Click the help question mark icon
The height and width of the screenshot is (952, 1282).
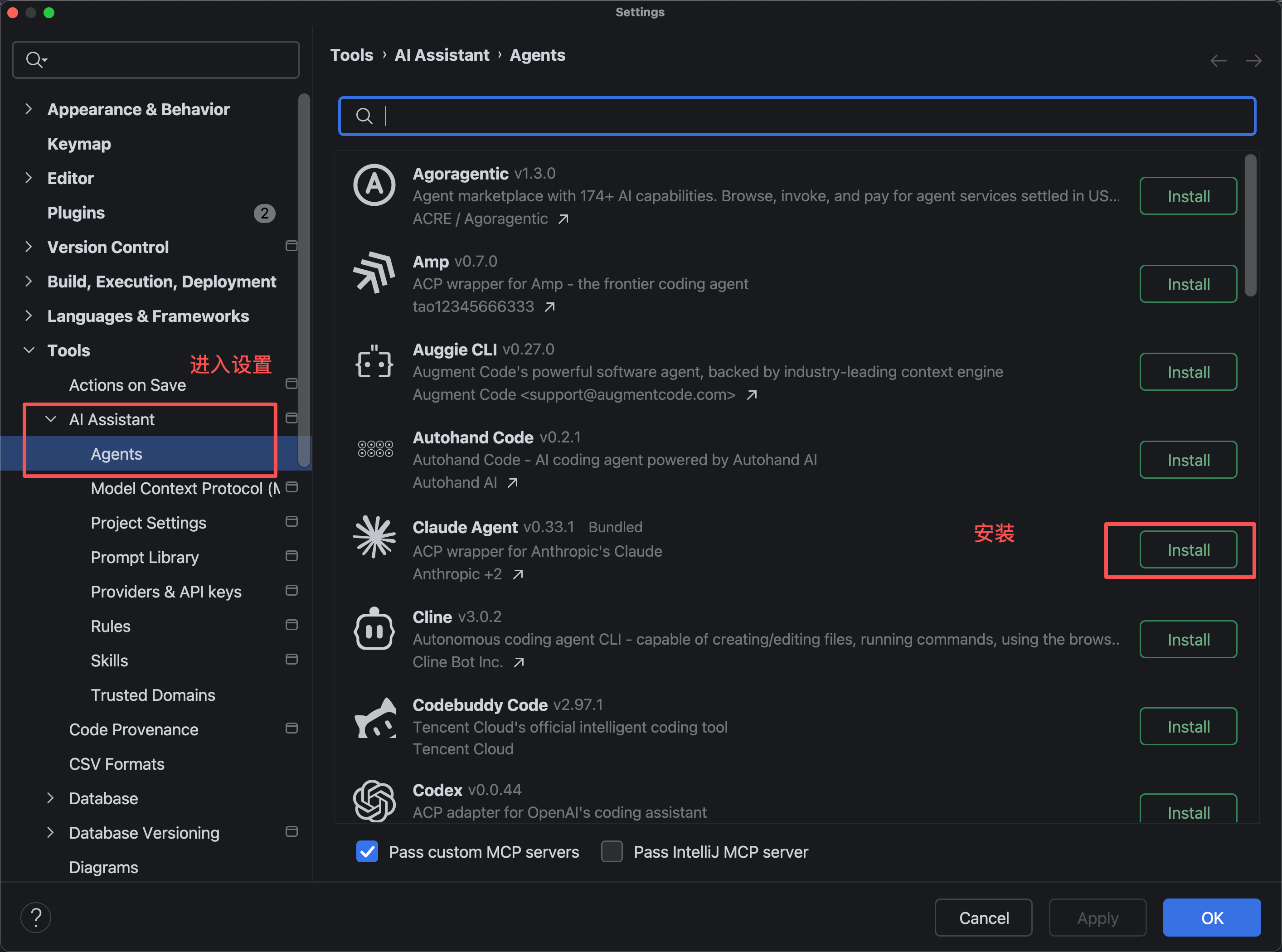tap(36, 918)
